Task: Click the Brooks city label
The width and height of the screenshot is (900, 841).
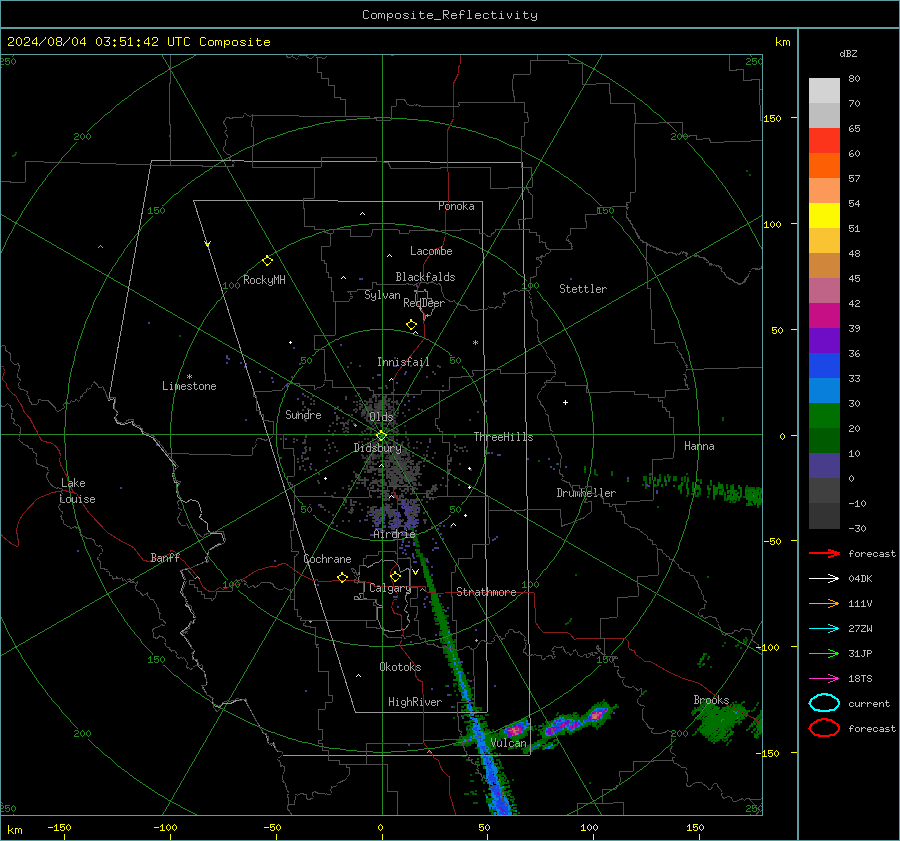Action: [711, 700]
